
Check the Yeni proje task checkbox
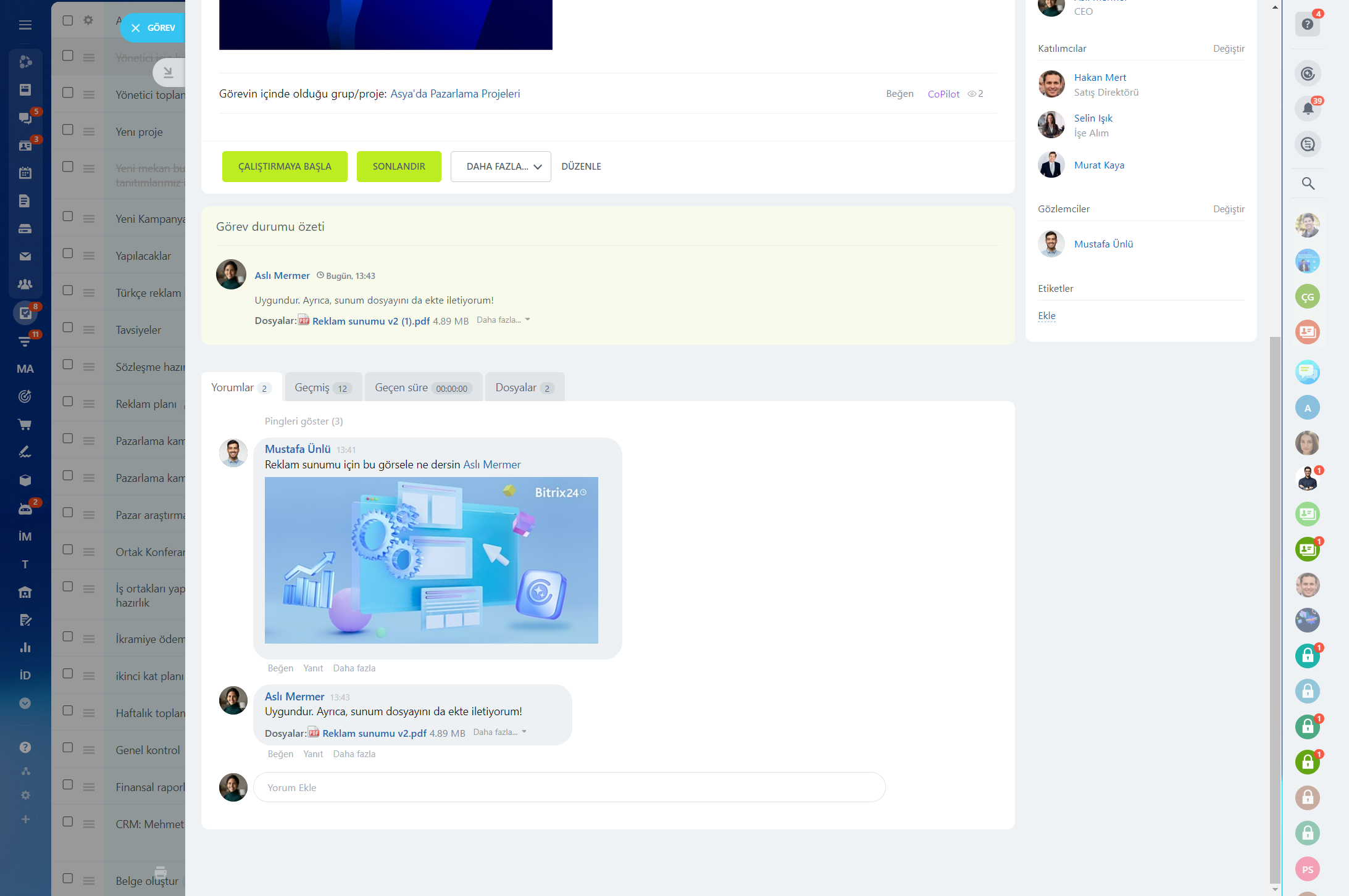tap(68, 130)
